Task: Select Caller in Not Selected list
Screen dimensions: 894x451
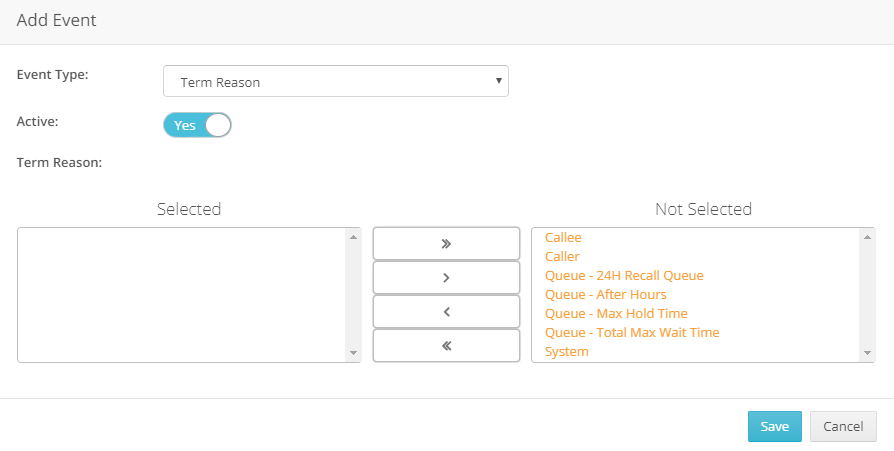Action: coord(562,257)
